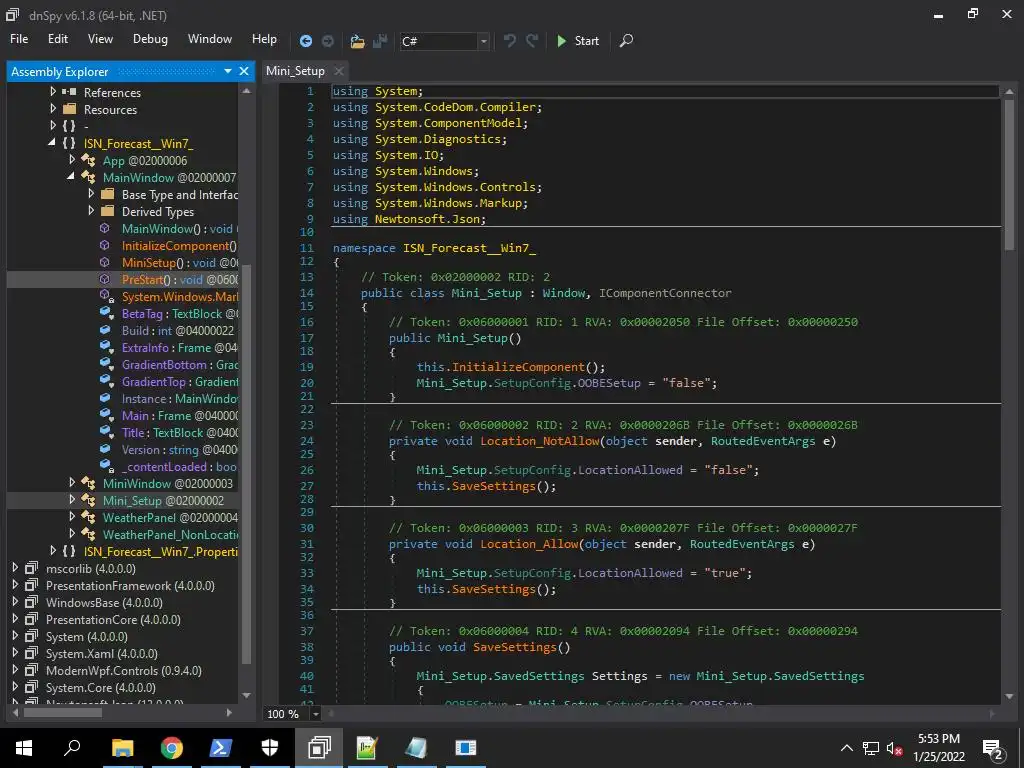
Task: Click the Undo icon in toolbar
Action: tap(510, 41)
